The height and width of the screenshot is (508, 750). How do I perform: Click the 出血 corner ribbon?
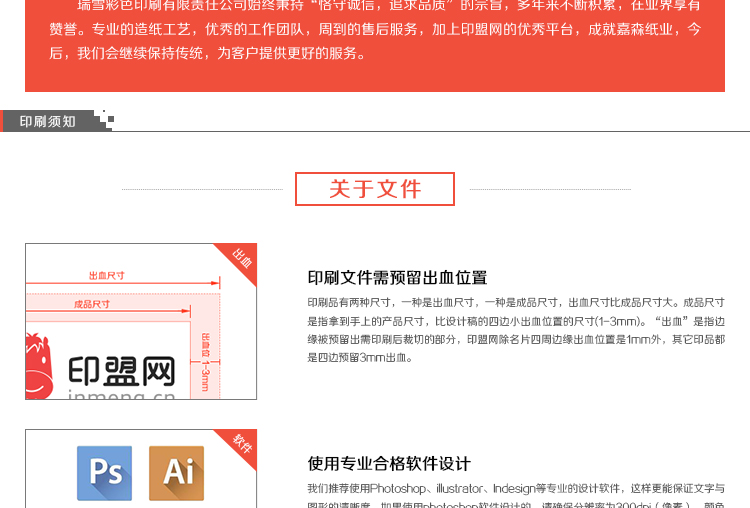pyautogui.click(x=242, y=258)
